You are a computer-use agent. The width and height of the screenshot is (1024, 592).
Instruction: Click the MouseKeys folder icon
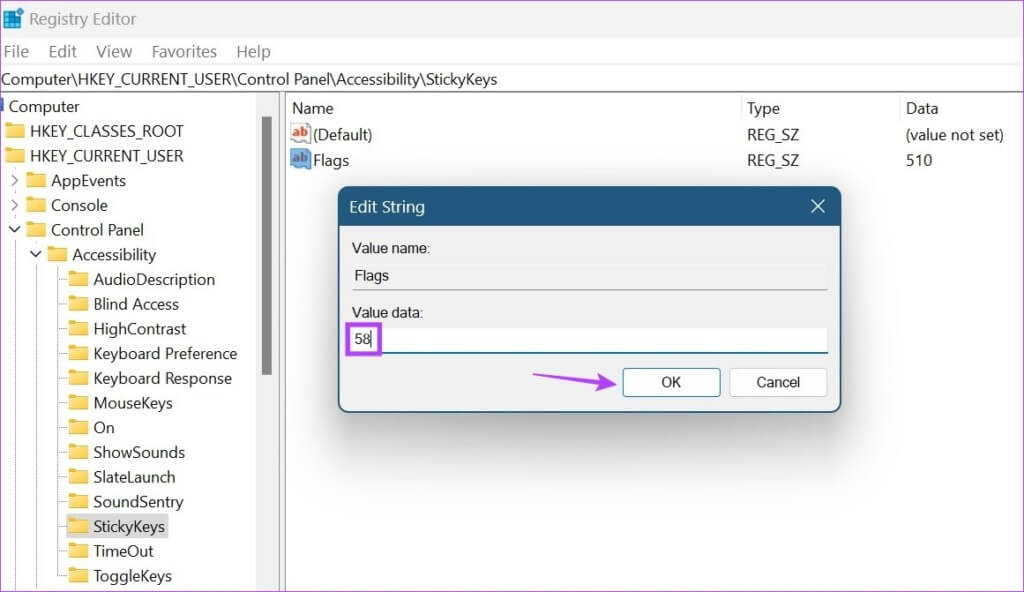[x=80, y=402]
